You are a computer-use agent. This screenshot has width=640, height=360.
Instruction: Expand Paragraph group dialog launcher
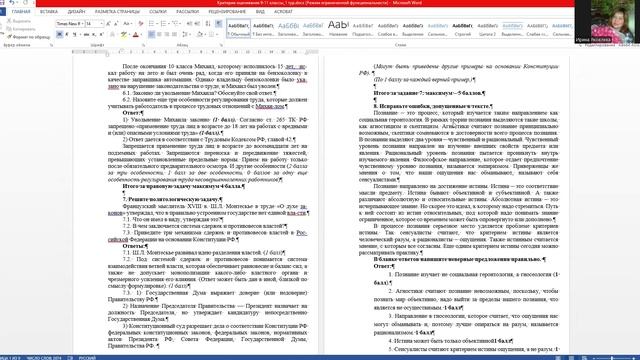pos(221,45)
